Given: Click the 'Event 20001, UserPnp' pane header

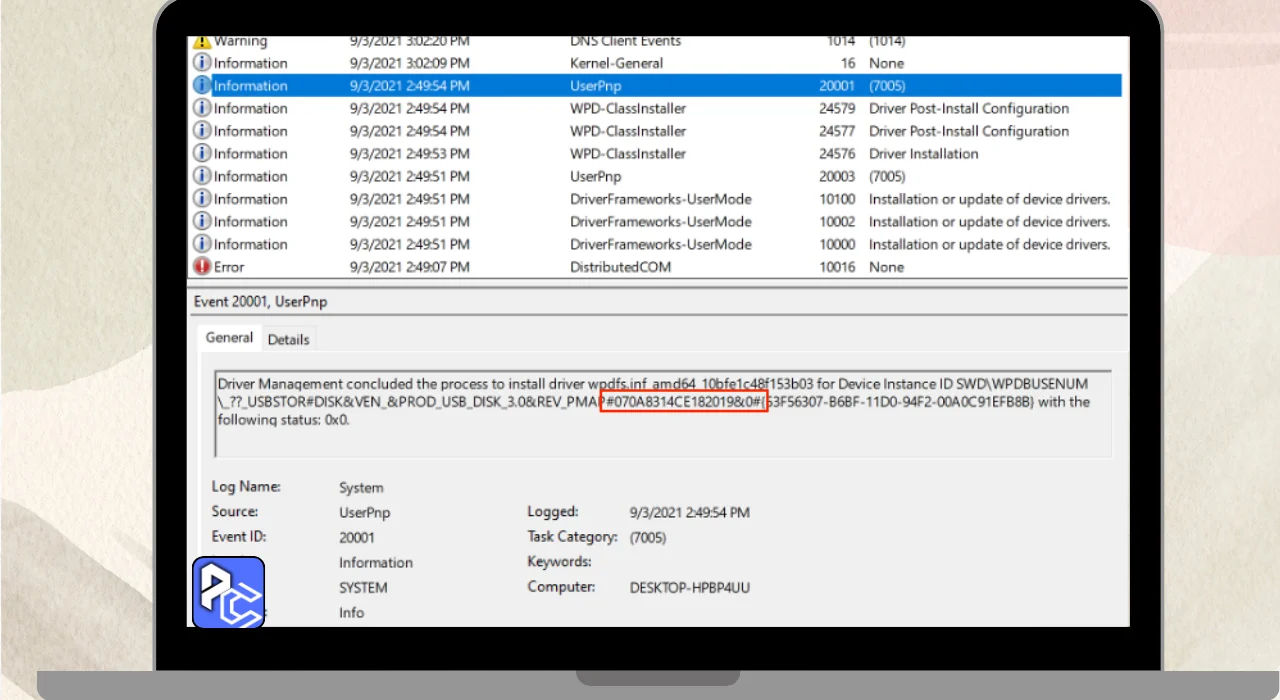Looking at the screenshot, I should point(260,301).
